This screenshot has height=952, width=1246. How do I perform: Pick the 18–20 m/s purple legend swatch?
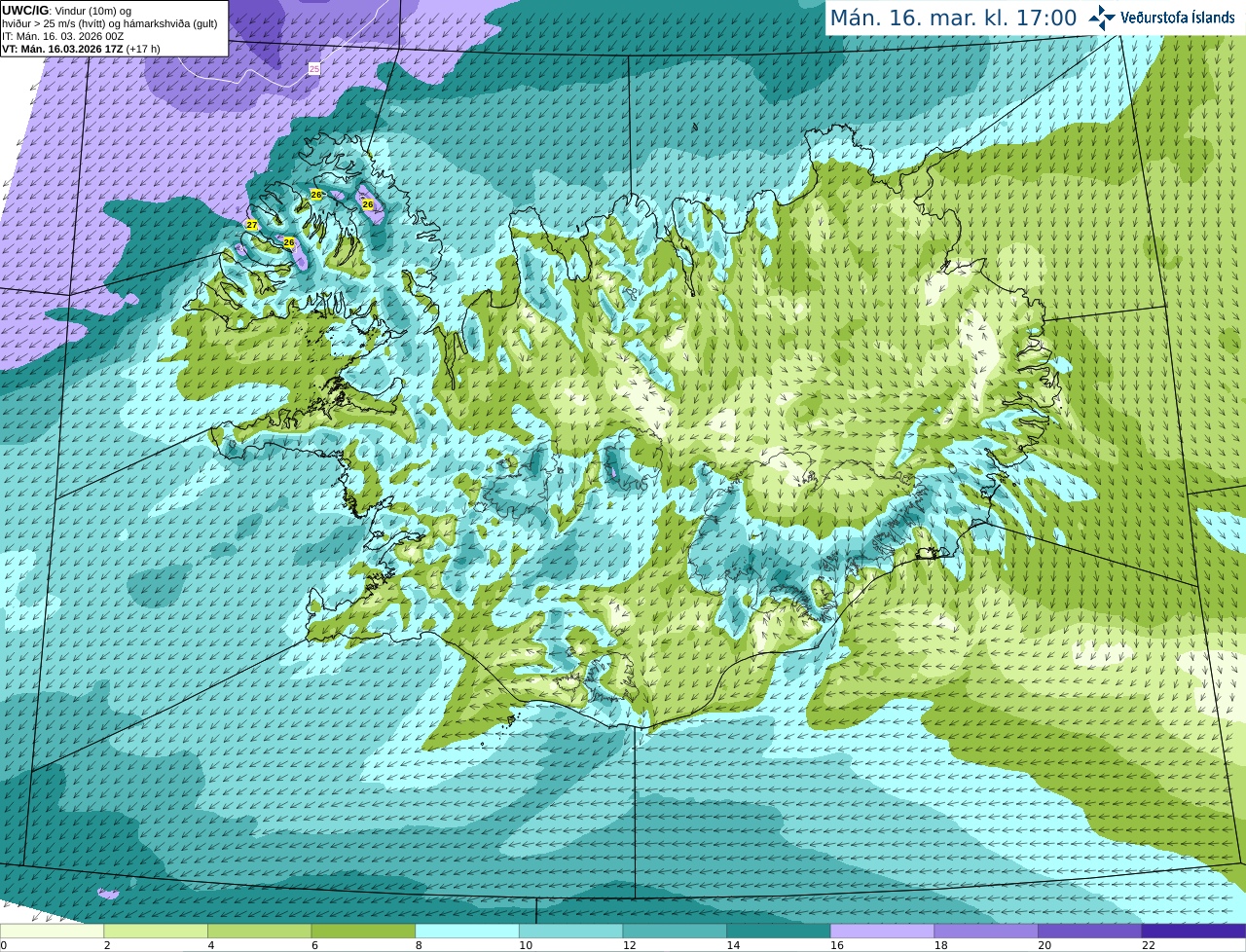986,932
